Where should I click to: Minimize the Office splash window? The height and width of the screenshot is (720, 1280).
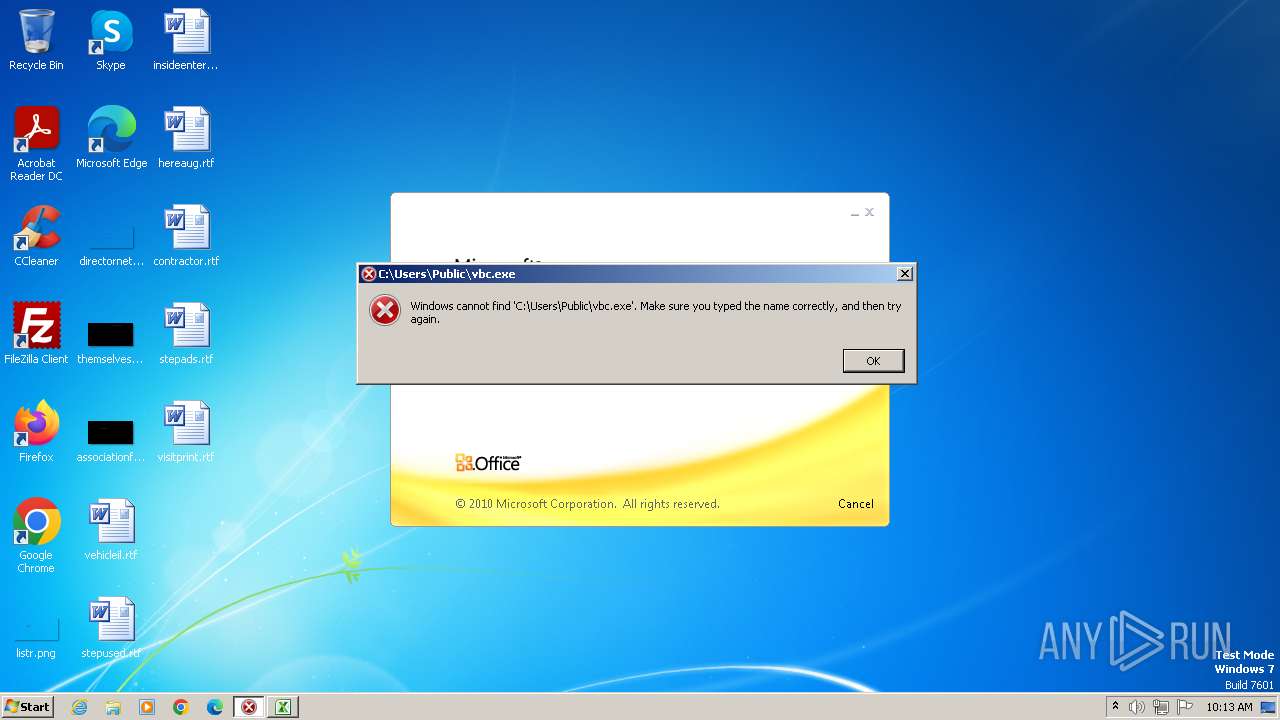855,213
